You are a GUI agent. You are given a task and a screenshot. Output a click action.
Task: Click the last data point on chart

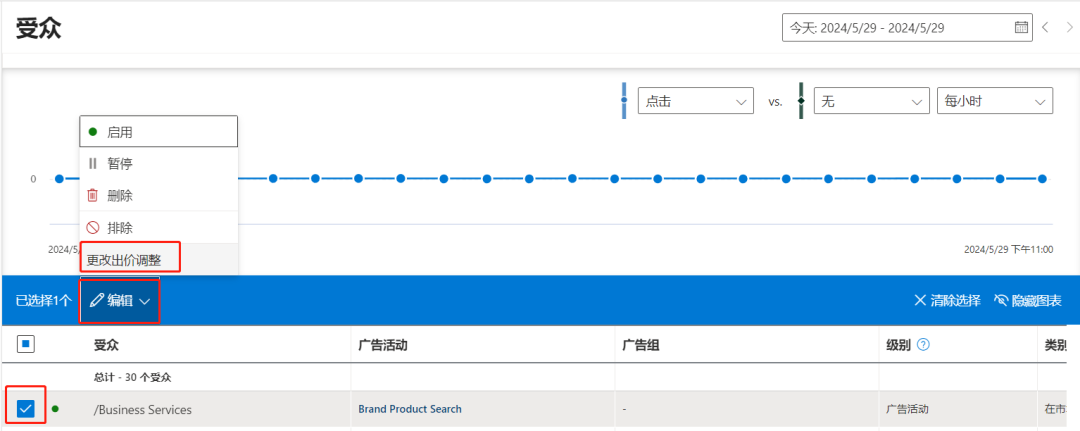1042,179
